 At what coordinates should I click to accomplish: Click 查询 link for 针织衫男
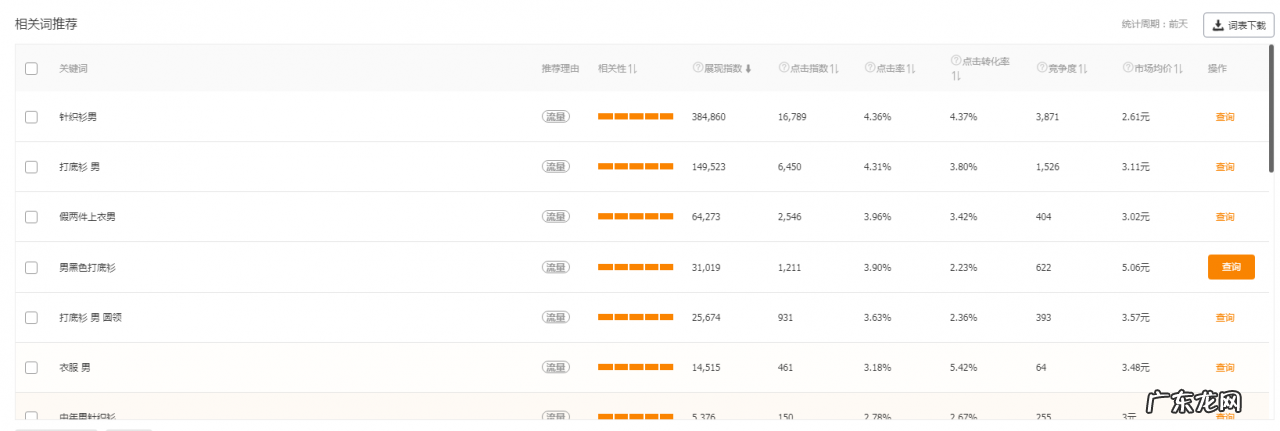1225,117
